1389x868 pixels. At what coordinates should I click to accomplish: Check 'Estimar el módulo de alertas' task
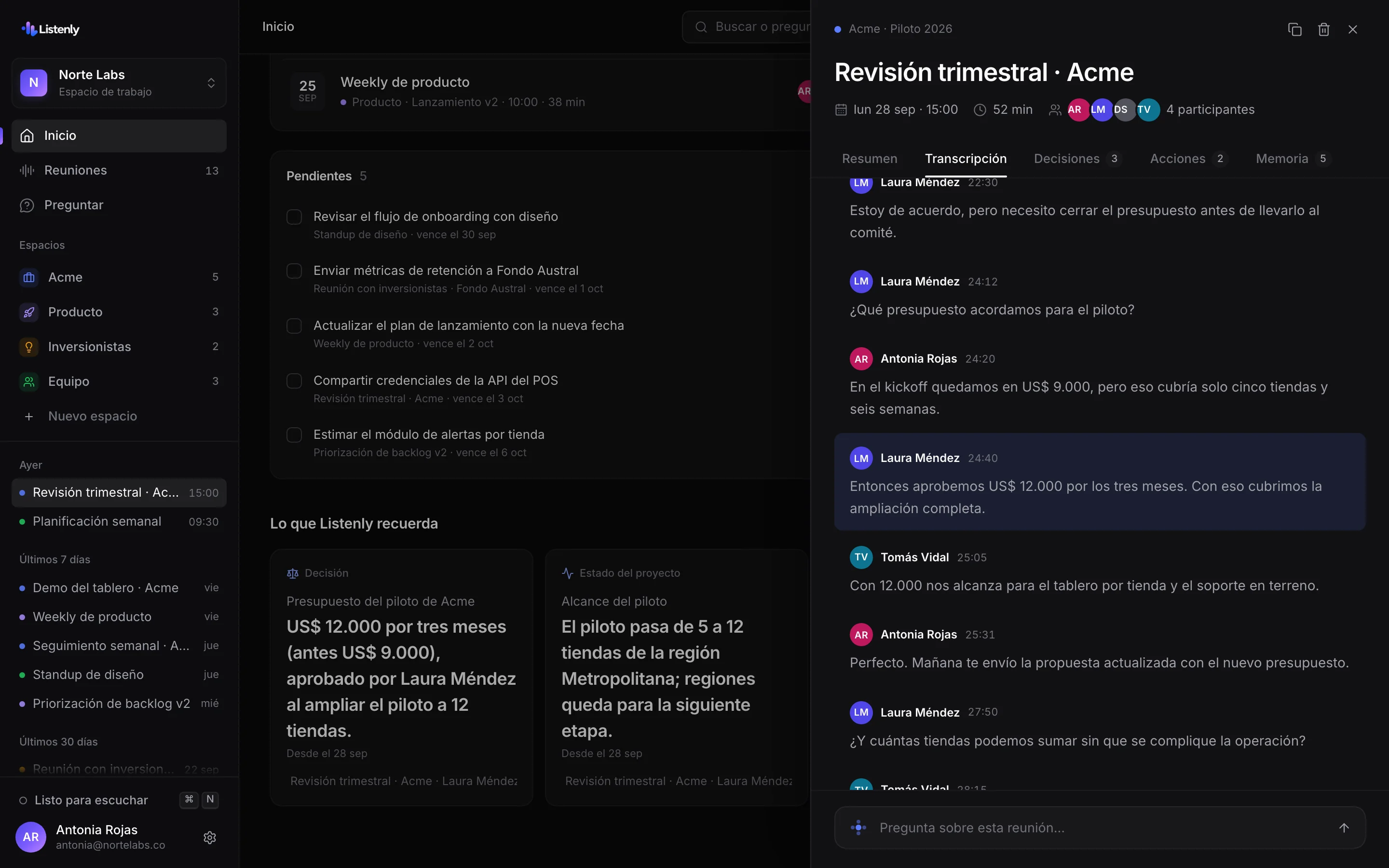click(294, 435)
